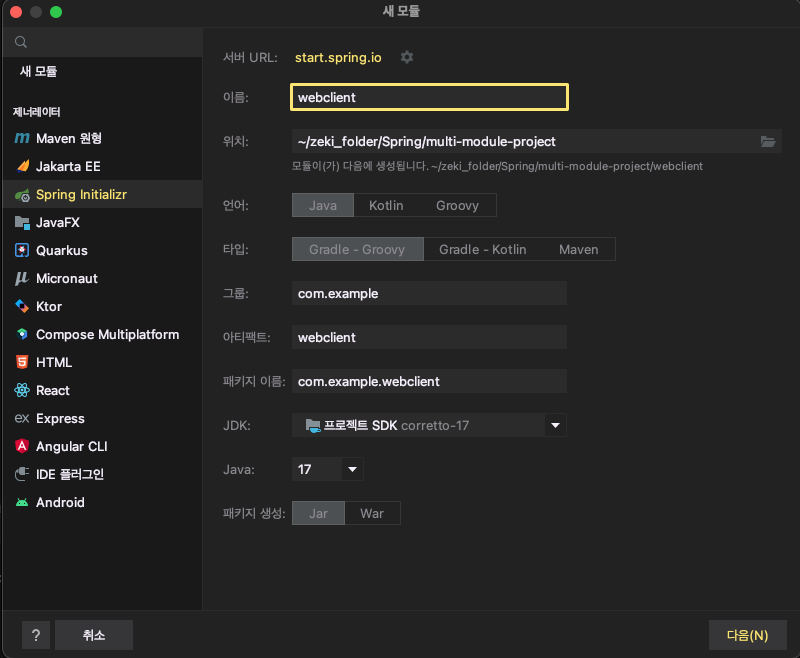
Task: Click the Express ex icon
Action: [22, 418]
